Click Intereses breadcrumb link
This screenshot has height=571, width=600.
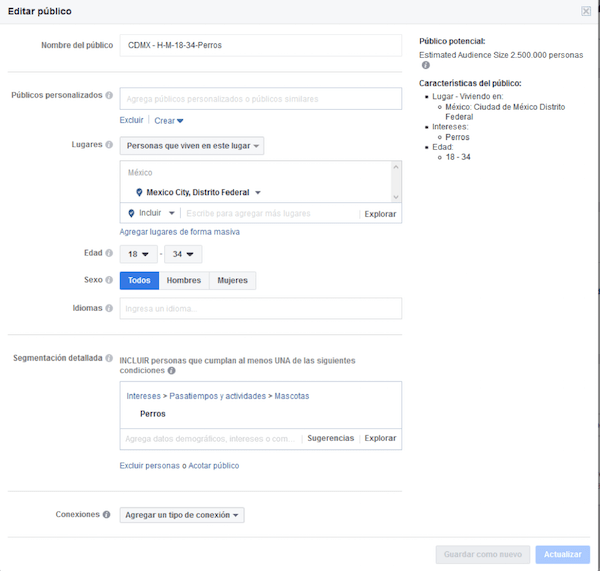pos(143,396)
